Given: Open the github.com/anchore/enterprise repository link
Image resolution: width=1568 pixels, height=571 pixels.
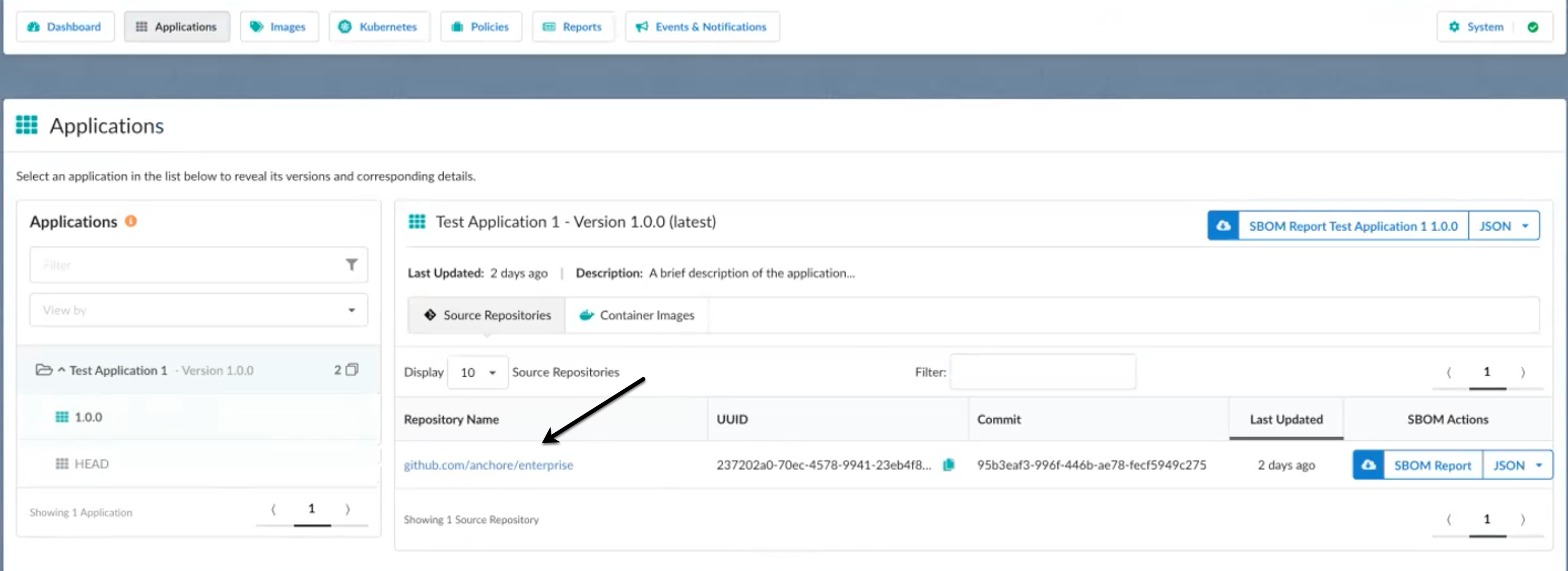Looking at the screenshot, I should (x=489, y=465).
